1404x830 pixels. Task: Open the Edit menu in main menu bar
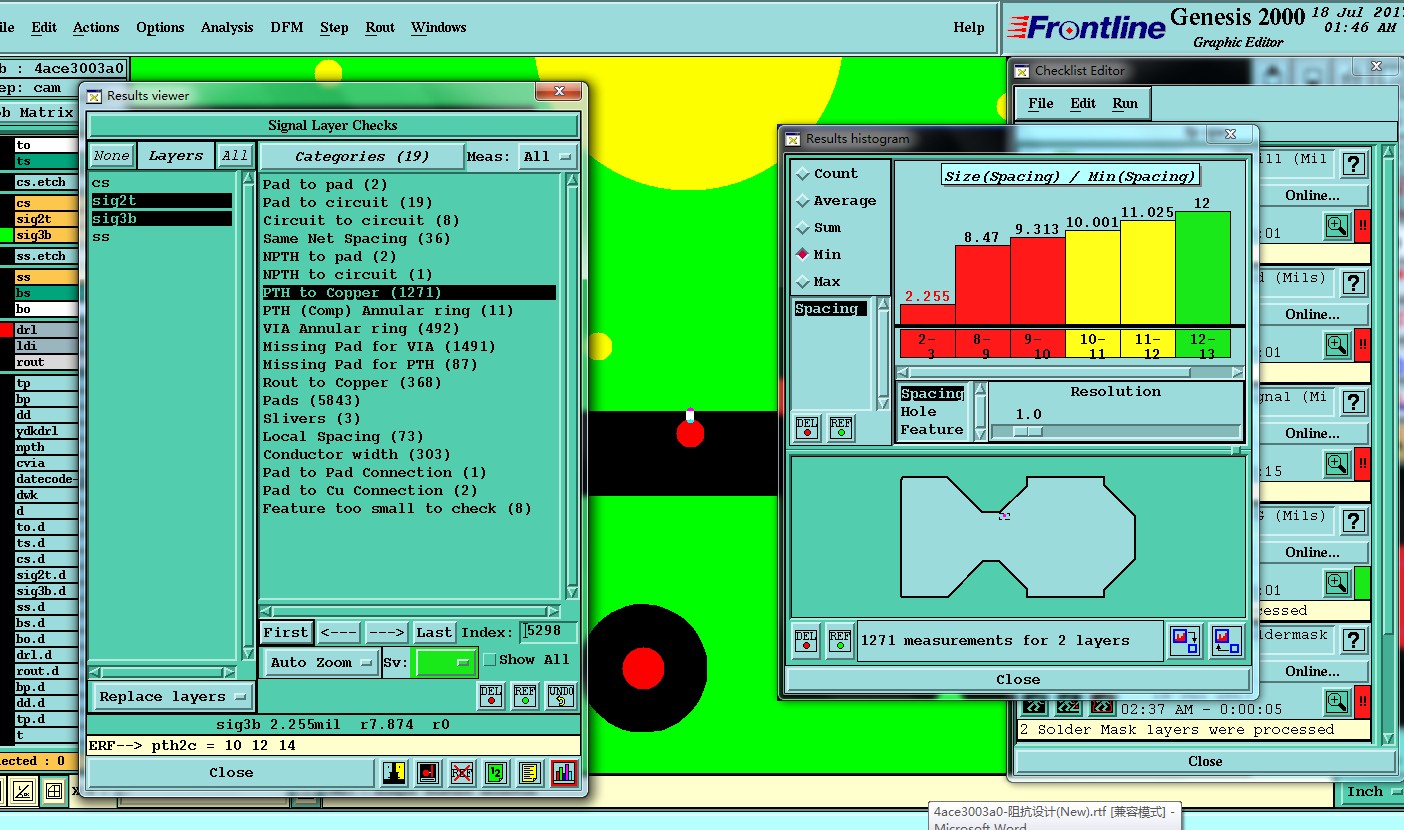(44, 28)
